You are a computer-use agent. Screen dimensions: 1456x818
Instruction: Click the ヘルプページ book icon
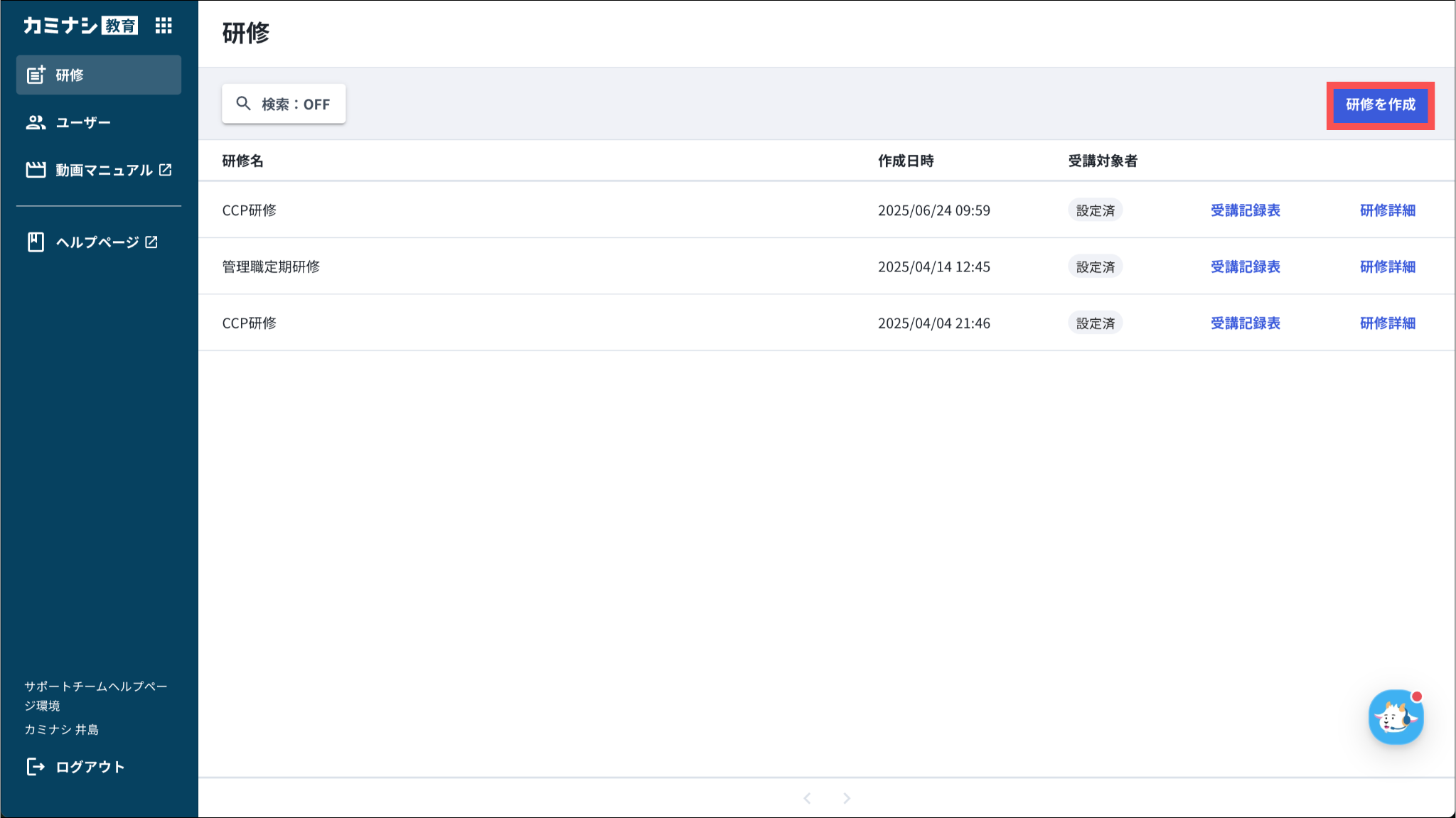point(36,242)
